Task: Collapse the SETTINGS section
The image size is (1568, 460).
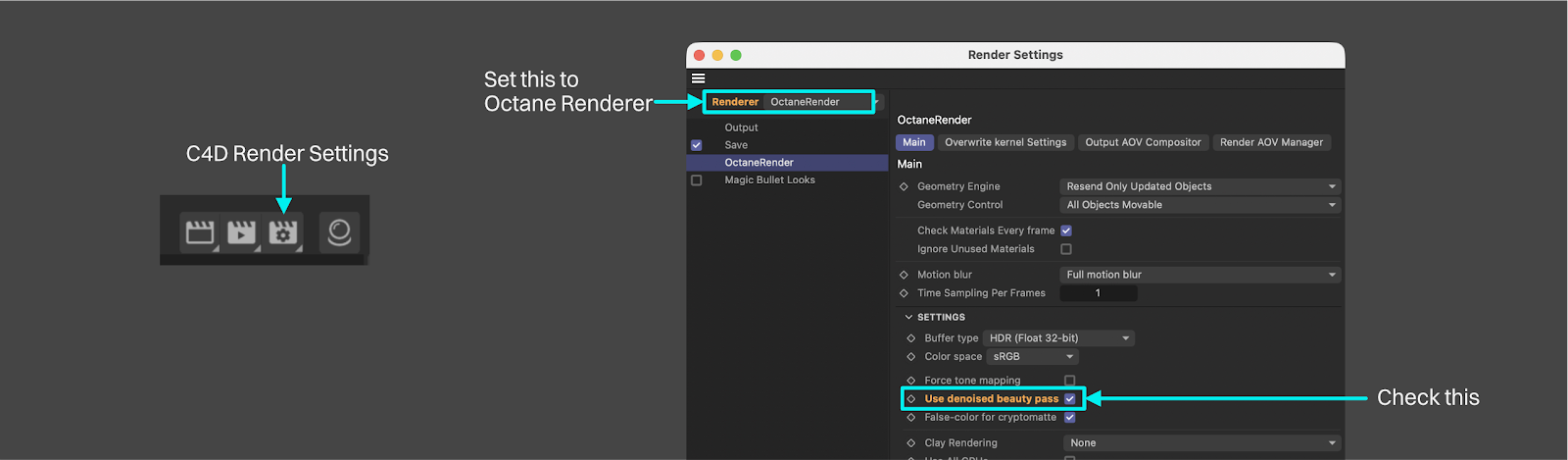Action: 908,317
